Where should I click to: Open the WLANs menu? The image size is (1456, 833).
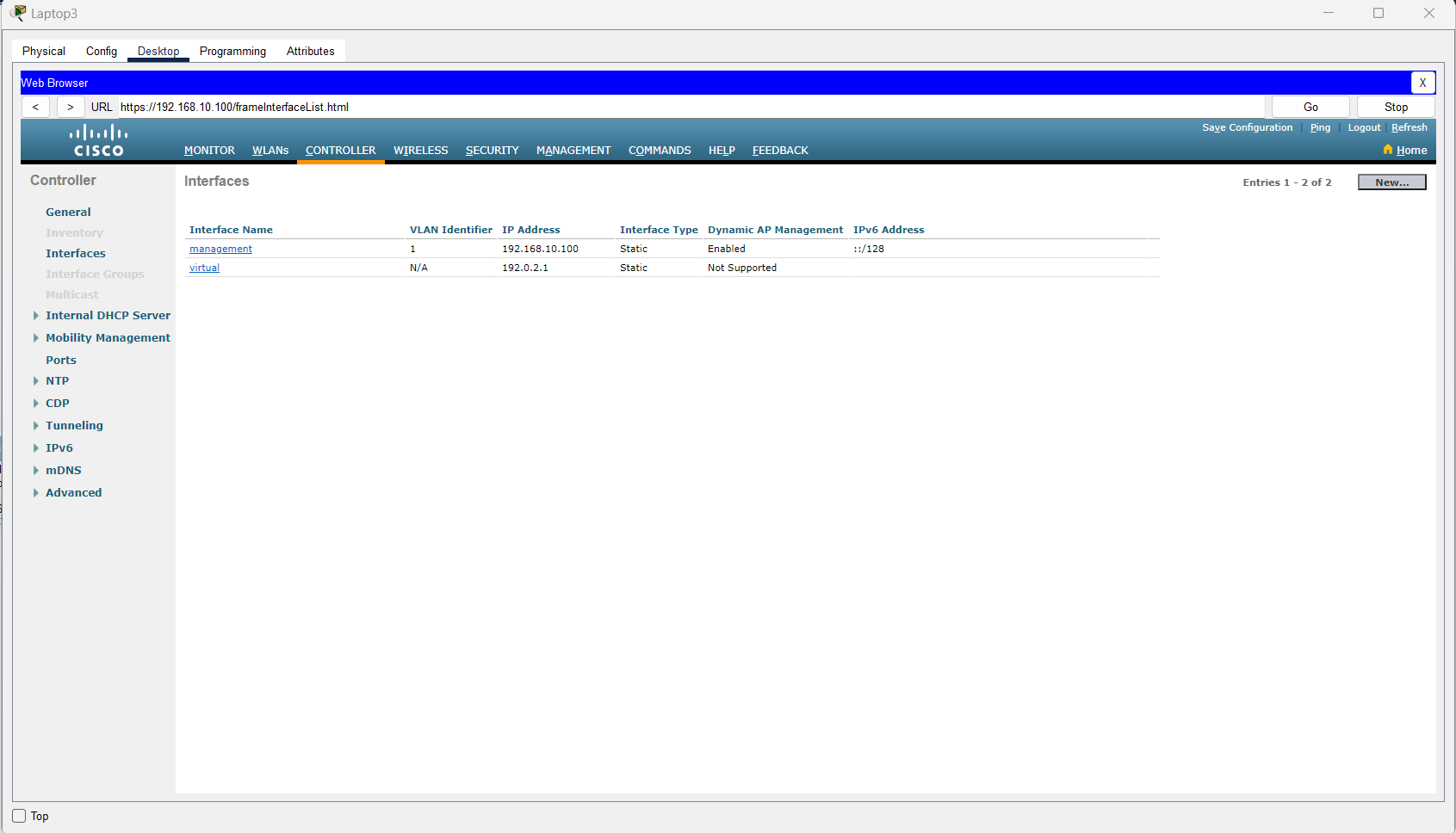270,150
